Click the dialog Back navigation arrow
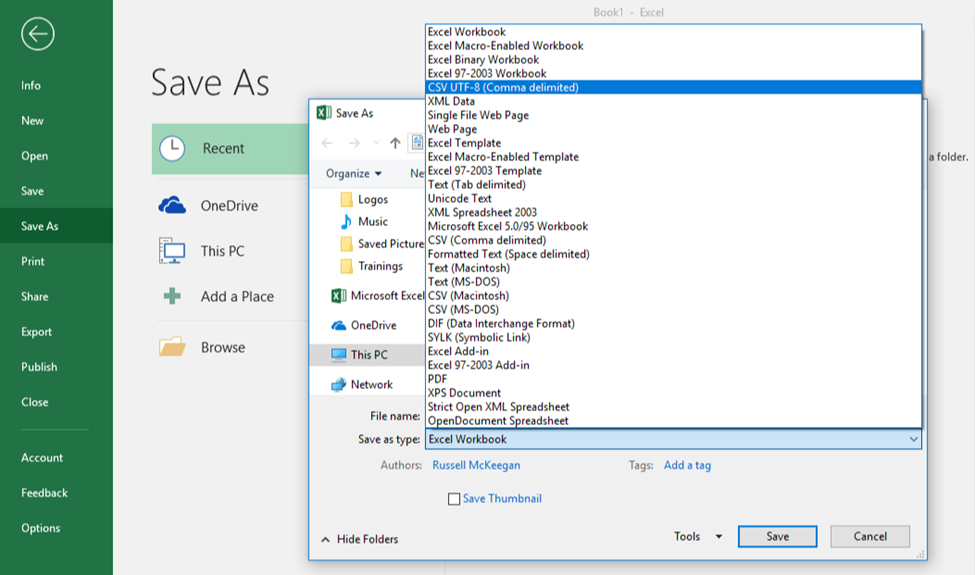The image size is (975, 575). [327, 143]
